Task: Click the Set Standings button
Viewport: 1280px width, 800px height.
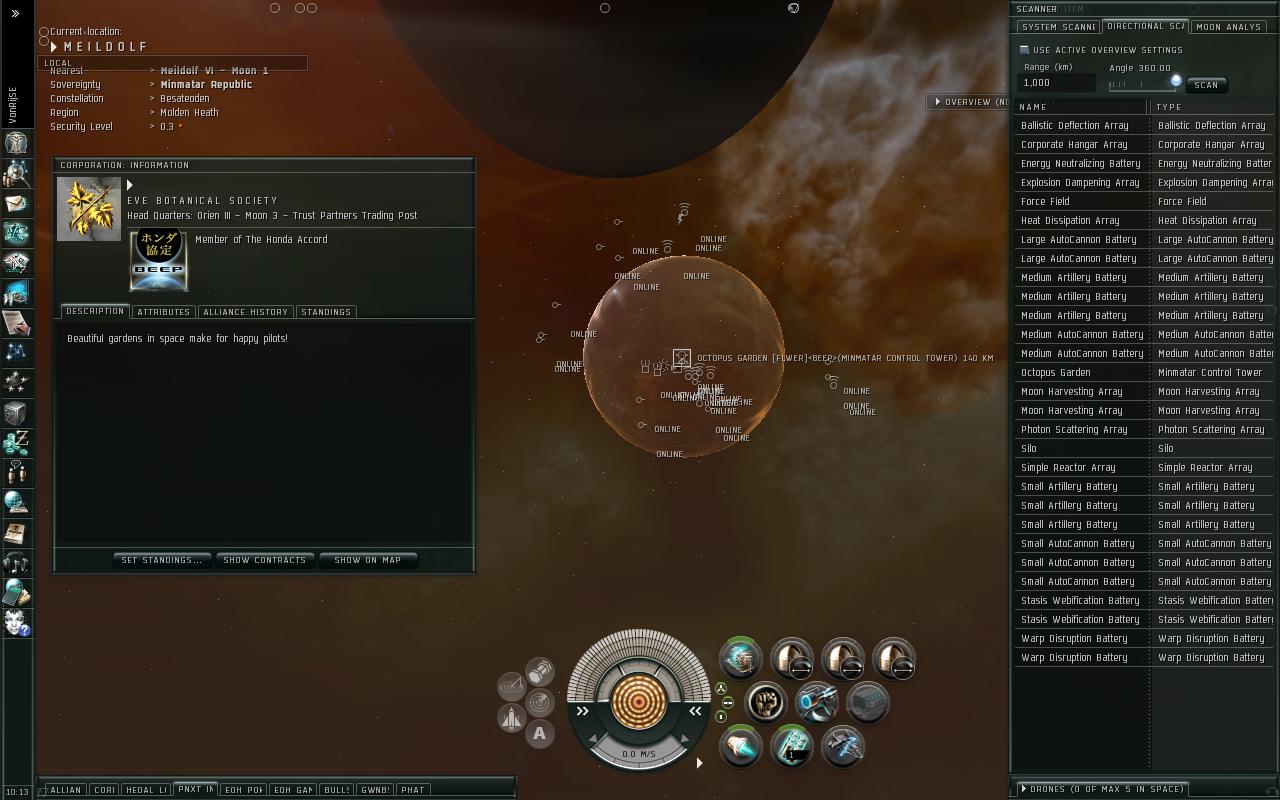Action: [162, 560]
